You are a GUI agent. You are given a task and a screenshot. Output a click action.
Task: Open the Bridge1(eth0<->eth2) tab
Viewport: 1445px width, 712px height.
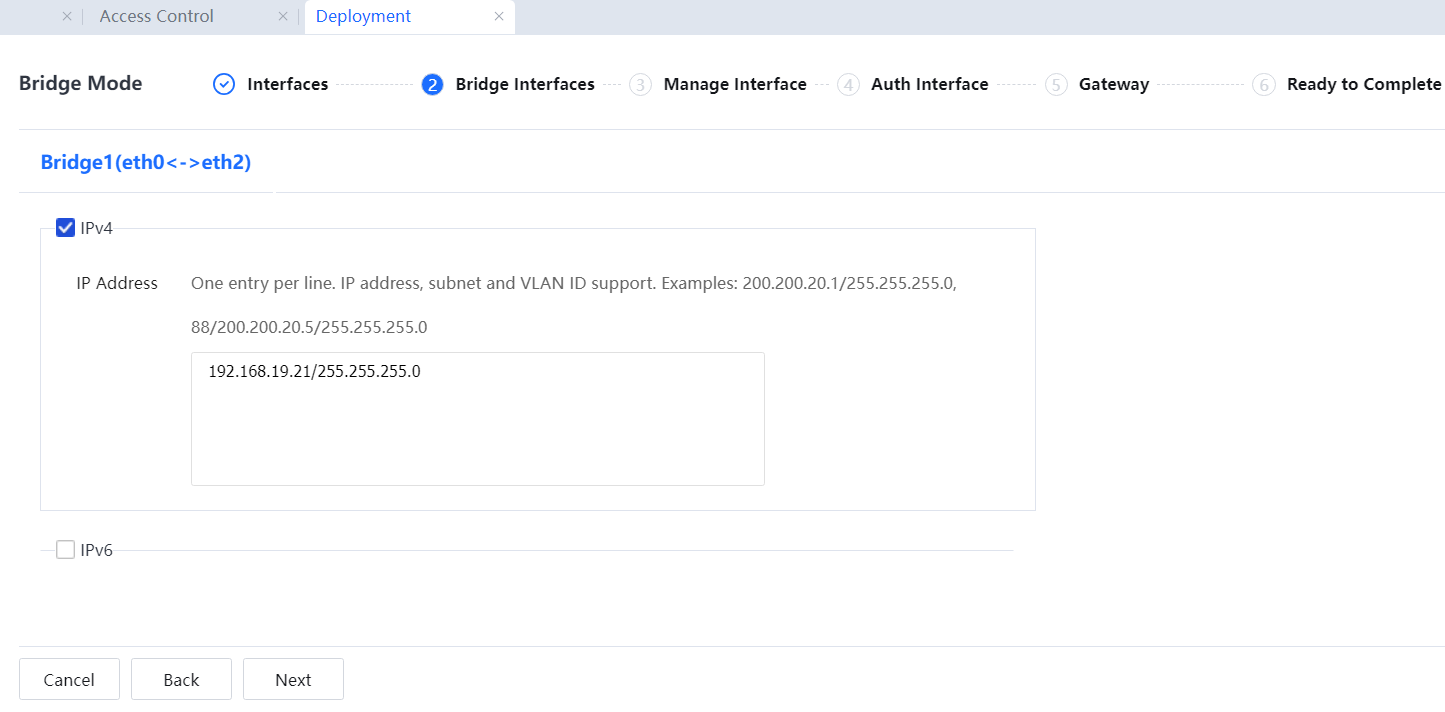[146, 162]
